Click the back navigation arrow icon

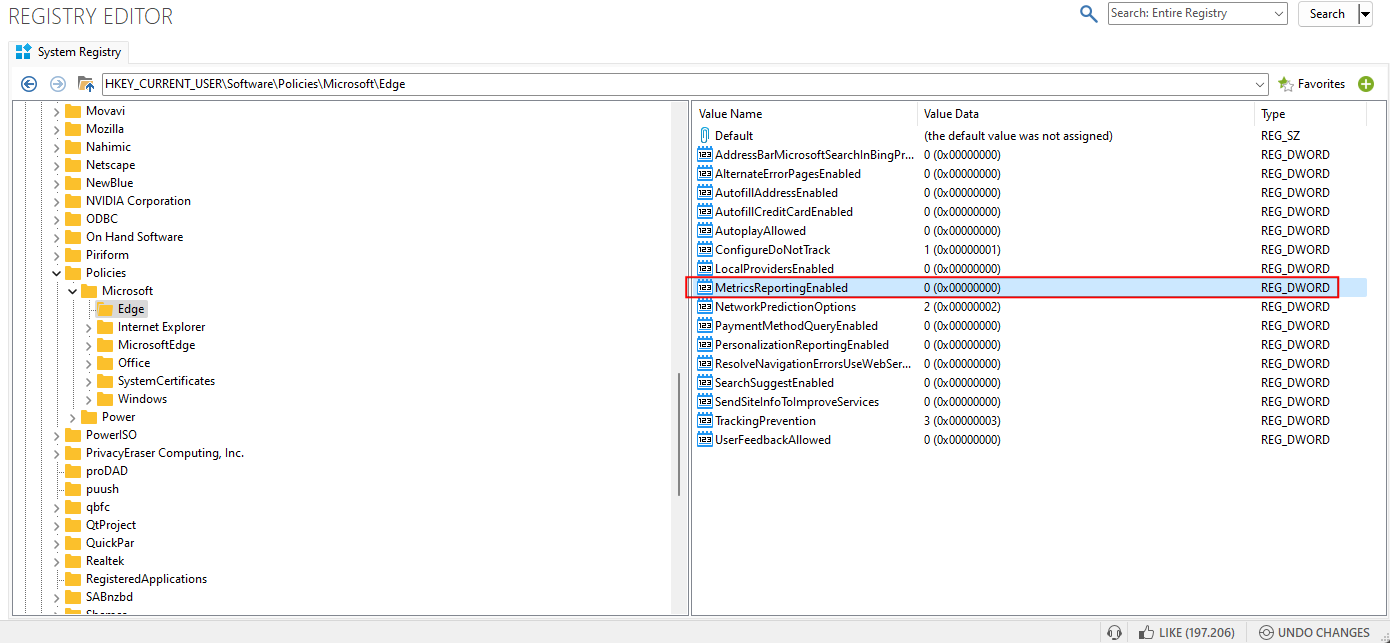point(29,84)
